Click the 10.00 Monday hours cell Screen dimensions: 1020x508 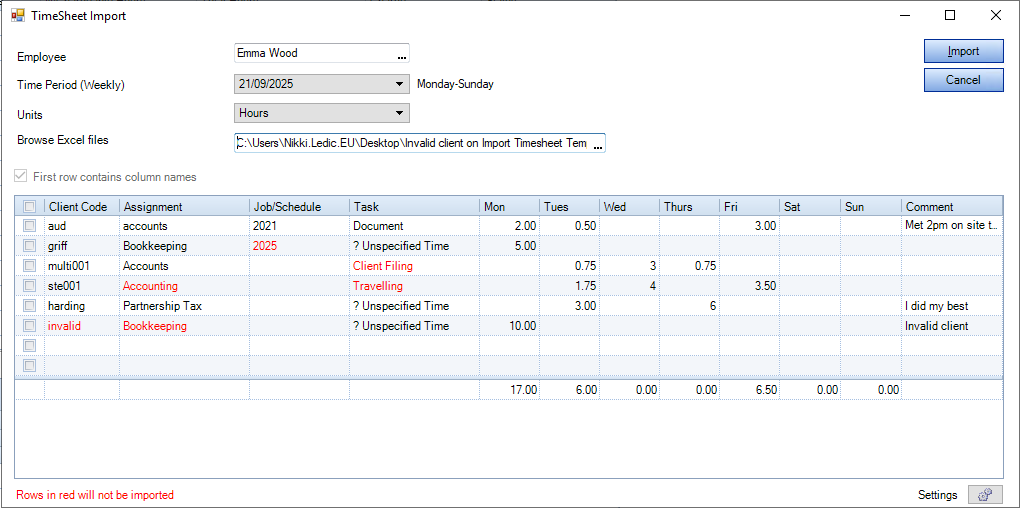pyautogui.click(x=509, y=326)
